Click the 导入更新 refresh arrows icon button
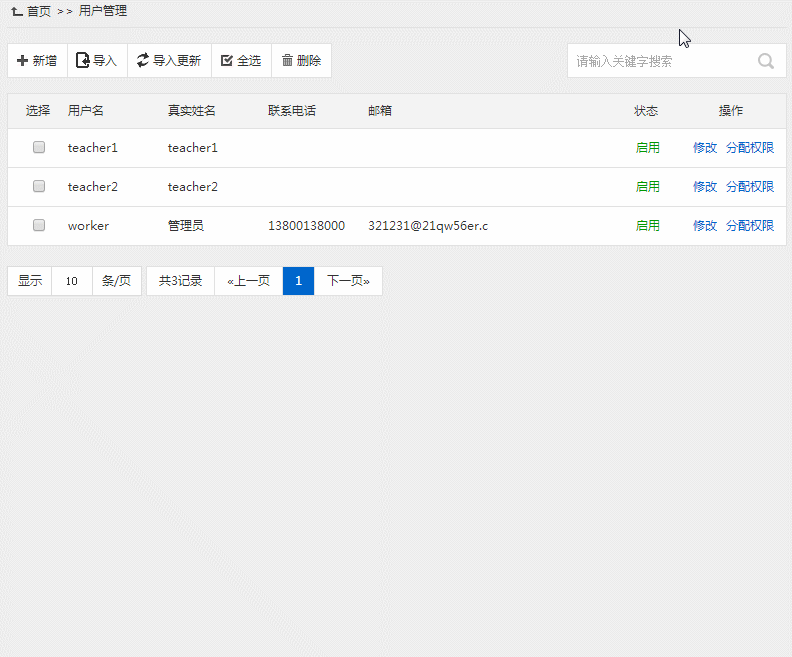The width and height of the screenshot is (792, 657). click(x=169, y=61)
